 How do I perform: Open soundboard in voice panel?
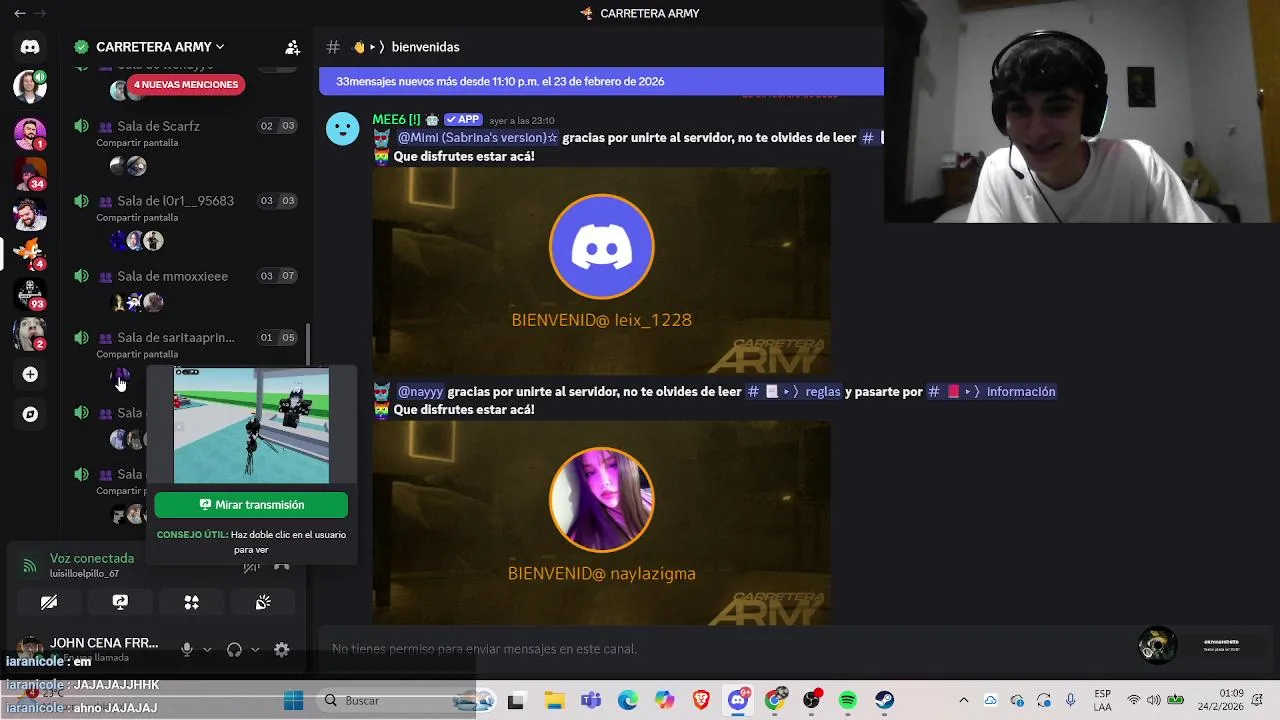click(263, 602)
